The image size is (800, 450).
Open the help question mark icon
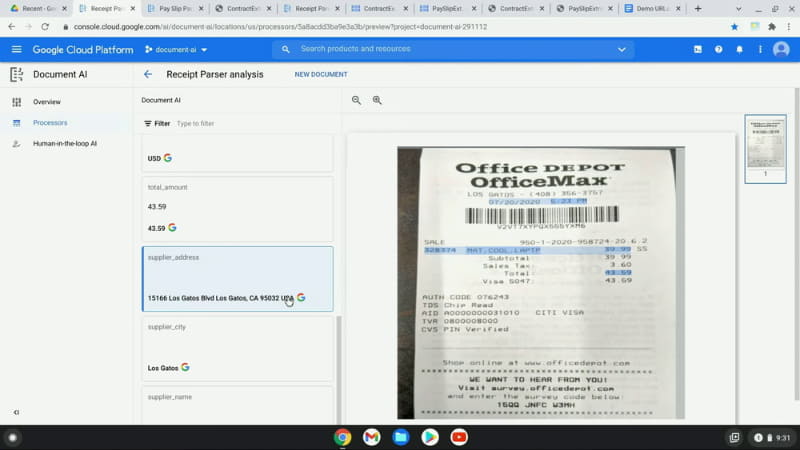718,49
